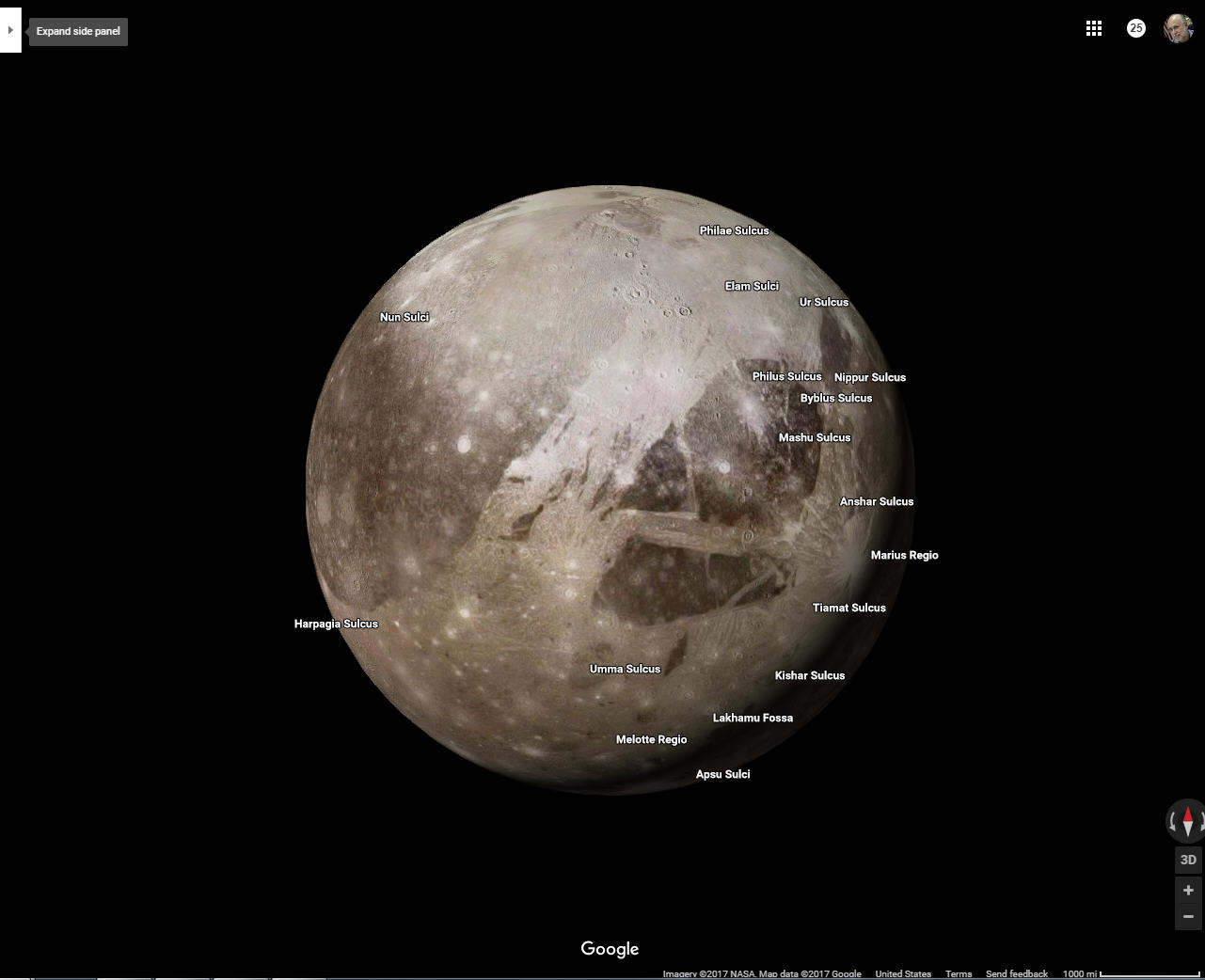The width and height of the screenshot is (1205, 980).
Task: Select the Marius Regio label
Action: click(x=904, y=555)
